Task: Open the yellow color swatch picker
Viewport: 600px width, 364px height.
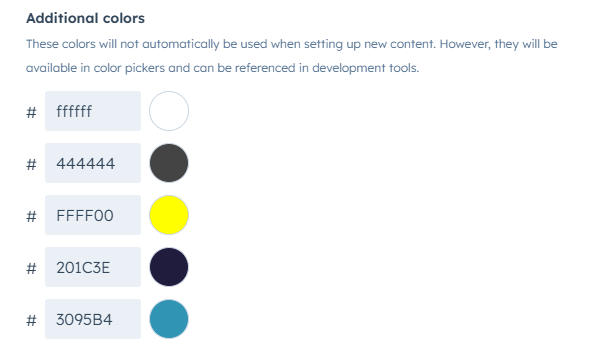Action: pyautogui.click(x=169, y=215)
